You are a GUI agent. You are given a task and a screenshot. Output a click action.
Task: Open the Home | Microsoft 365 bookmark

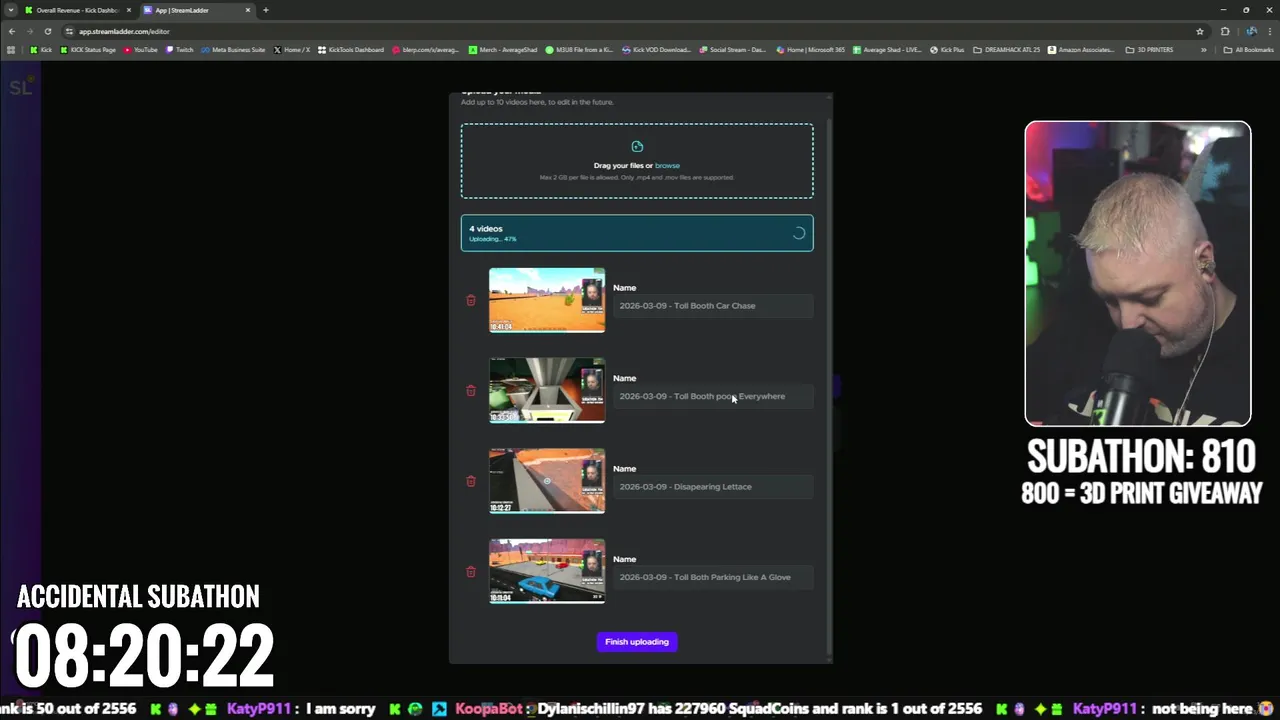tap(811, 49)
